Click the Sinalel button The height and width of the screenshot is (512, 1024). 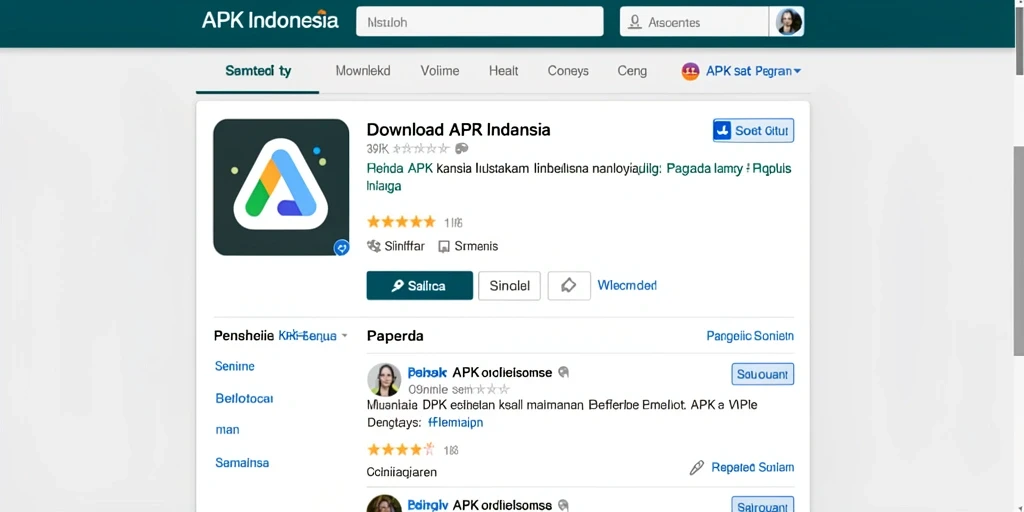509,285
